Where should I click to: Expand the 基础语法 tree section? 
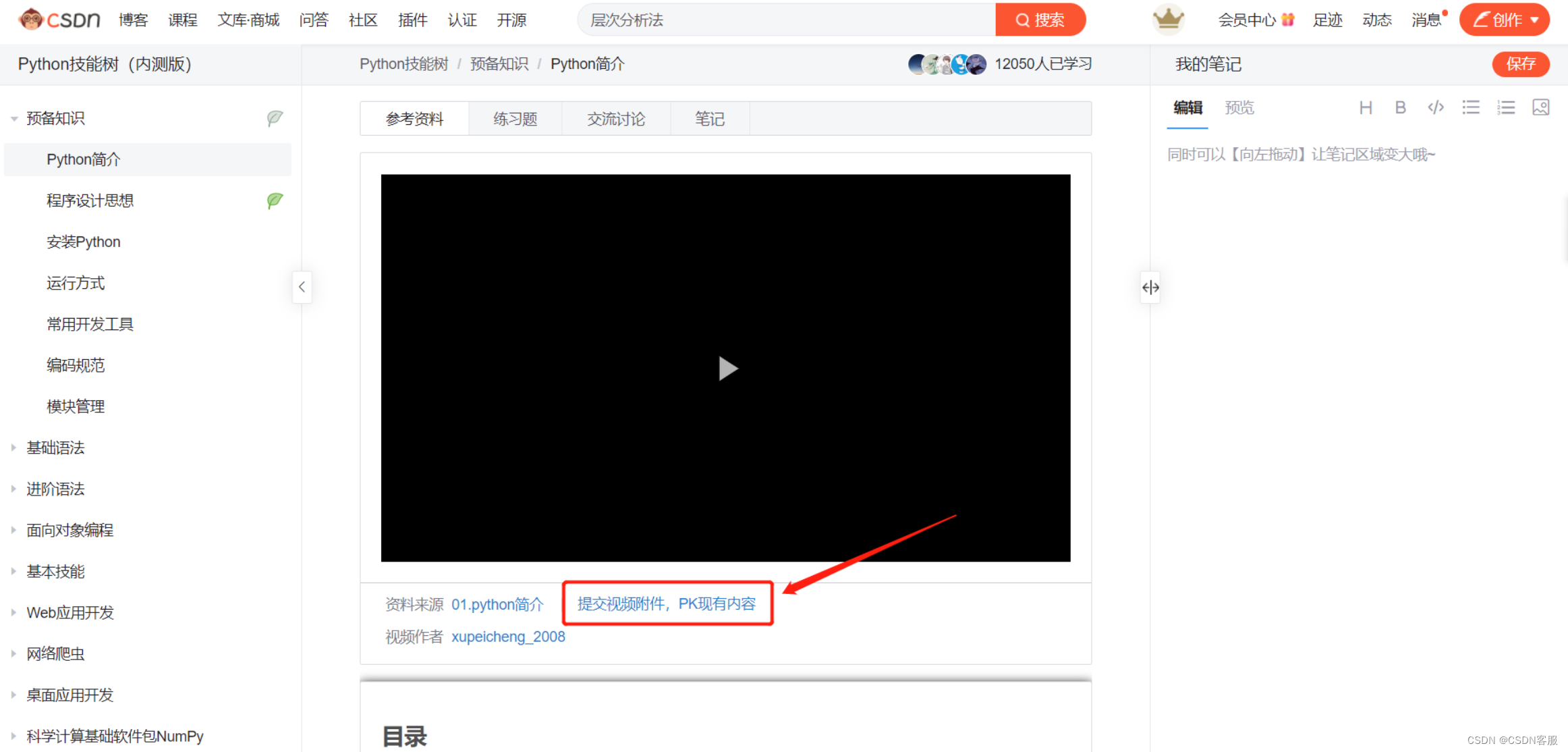tap(14, 448)
